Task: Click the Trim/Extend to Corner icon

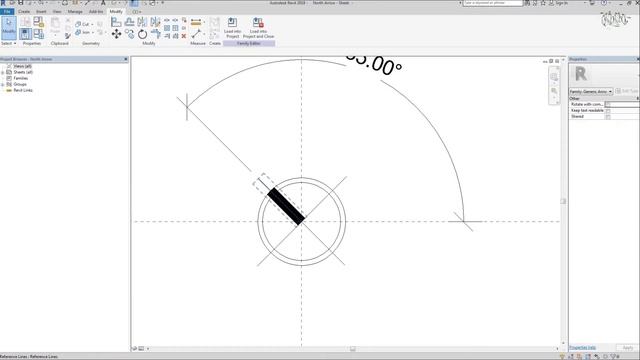Action: tap(155, 34)
